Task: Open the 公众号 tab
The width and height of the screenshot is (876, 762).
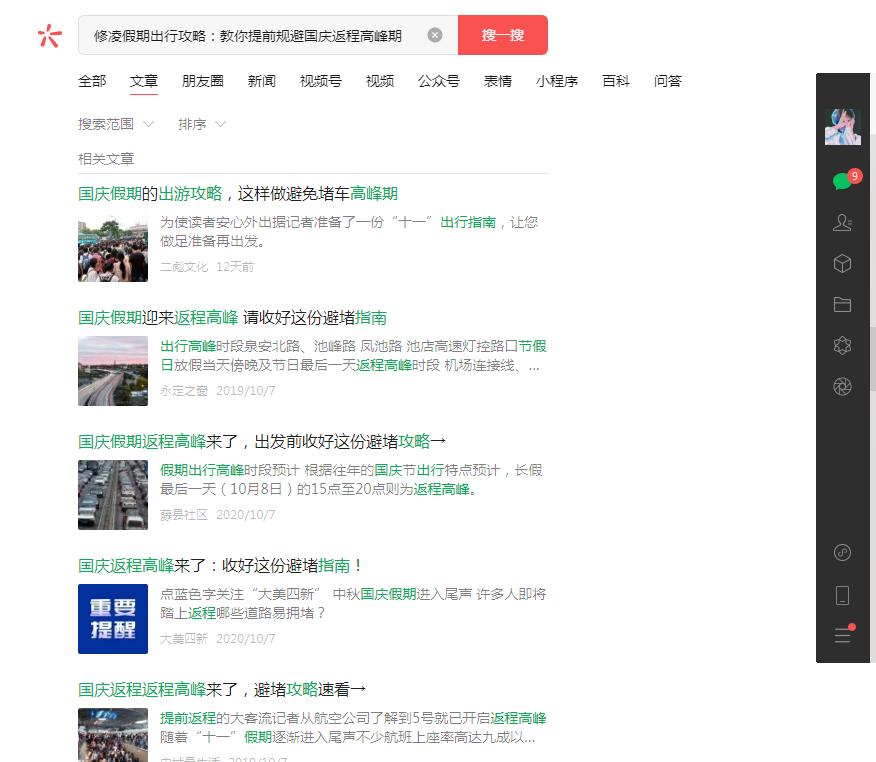Action: pyautogui.click(x=439, y=81)
